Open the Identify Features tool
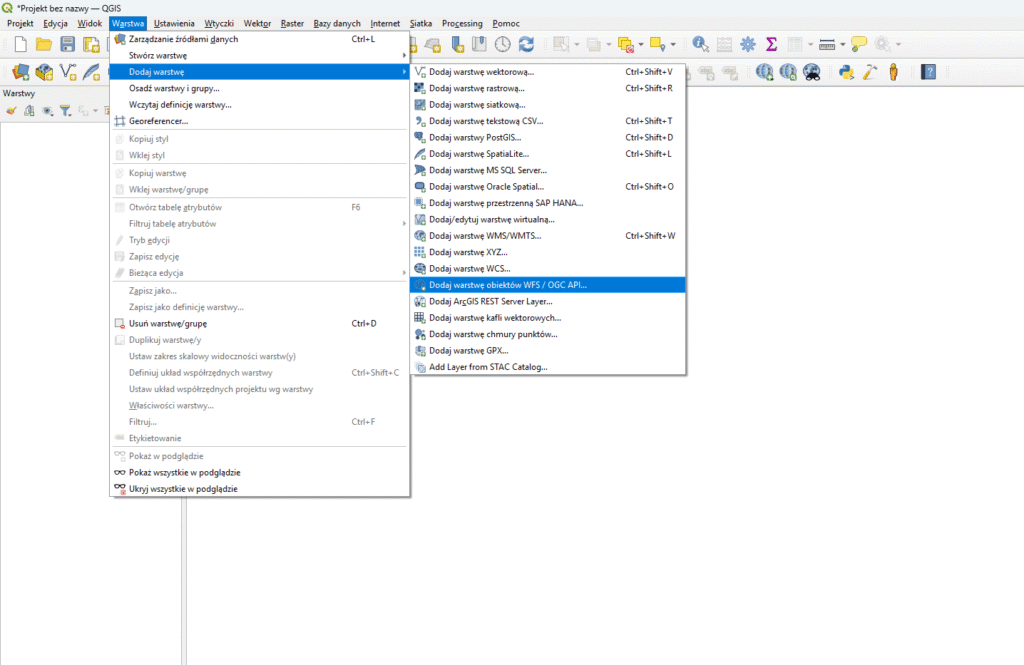The height and width of the screenshot is (665, 1024). click(700, 44)
